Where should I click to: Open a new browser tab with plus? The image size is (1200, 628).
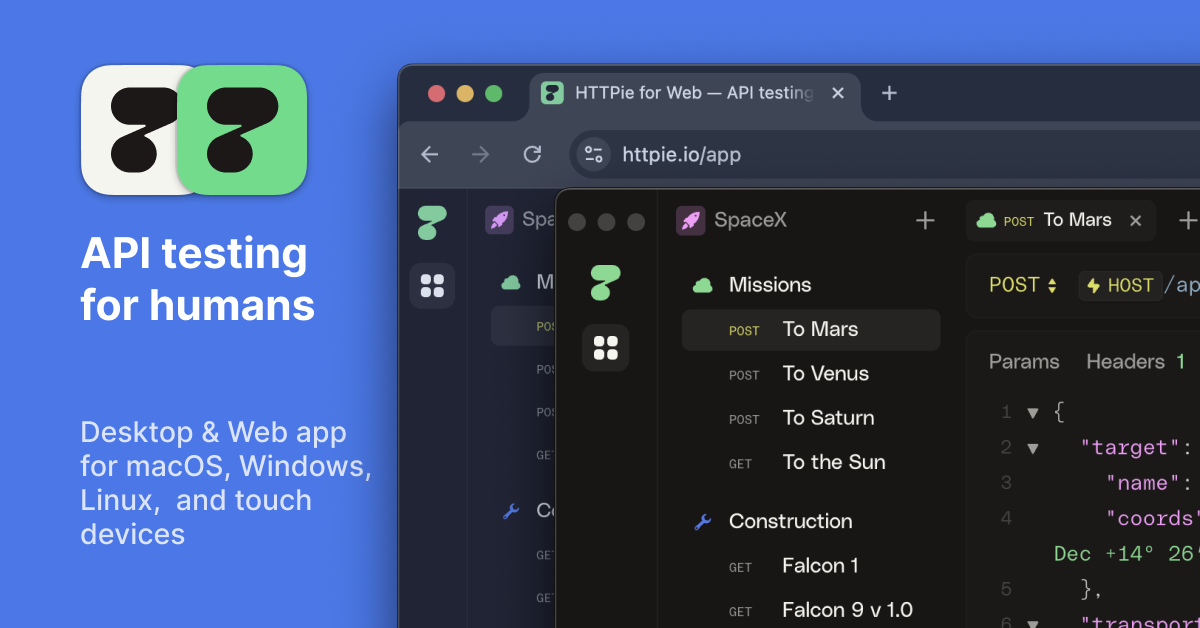pyautogui.click(x=889, y=93)
